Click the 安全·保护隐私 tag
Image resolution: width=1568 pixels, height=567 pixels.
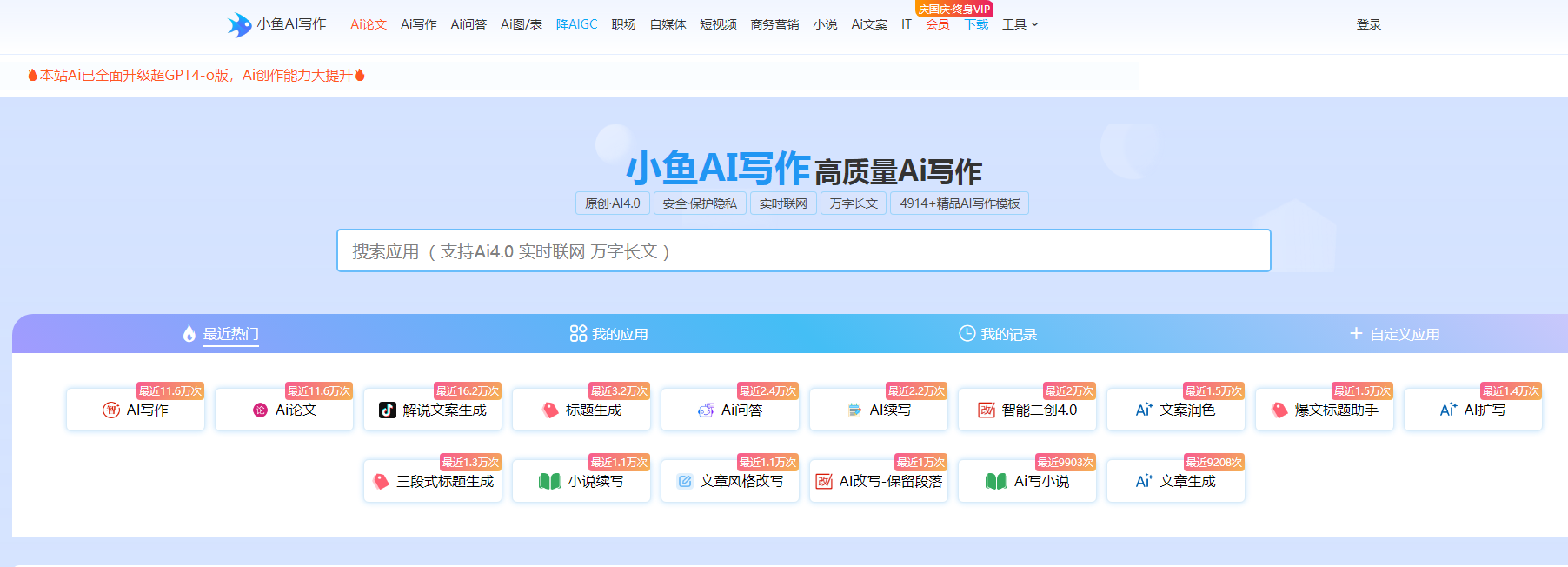[700, 203]
